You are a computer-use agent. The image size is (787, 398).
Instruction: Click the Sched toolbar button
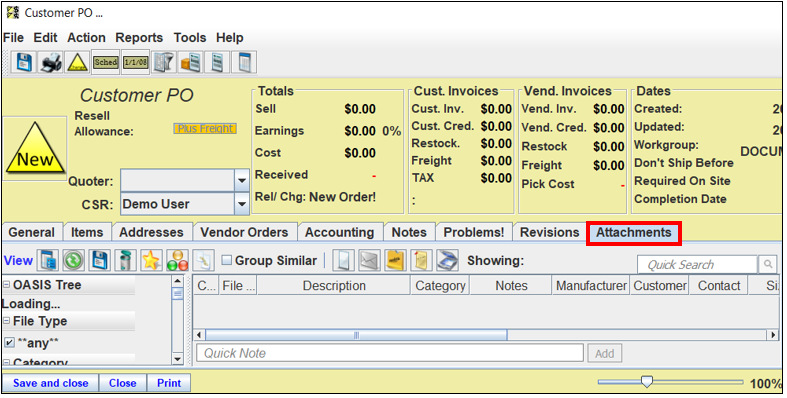(106, 63)
